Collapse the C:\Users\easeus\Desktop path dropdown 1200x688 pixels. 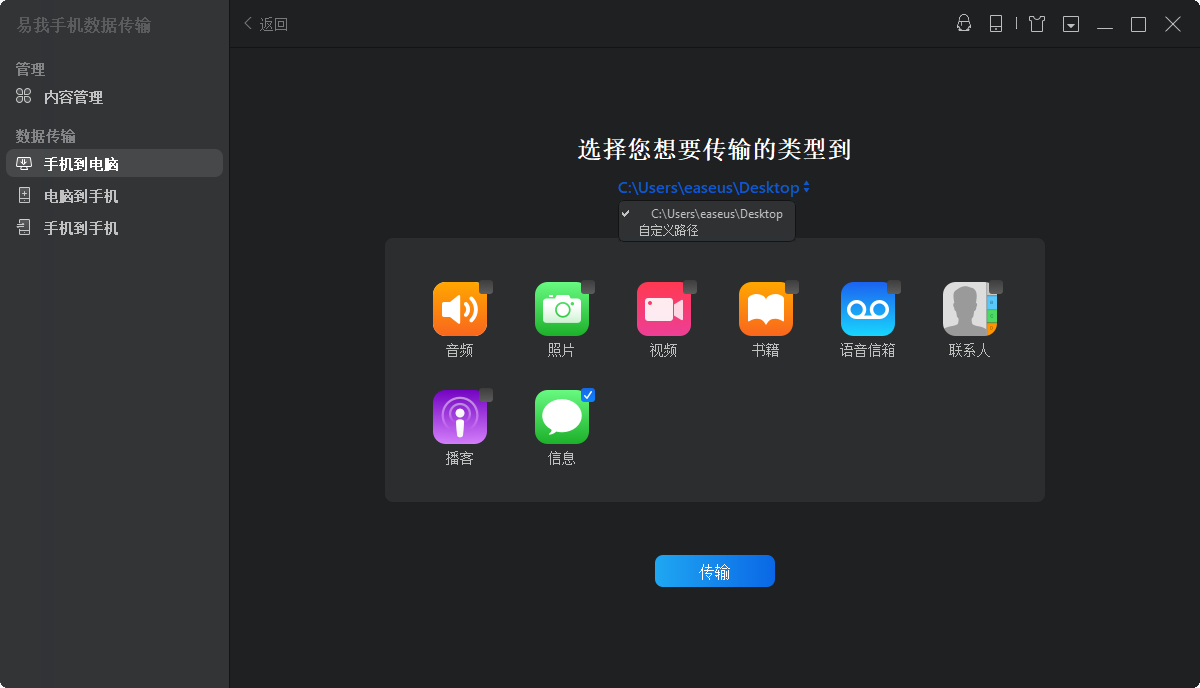(714, 187)
